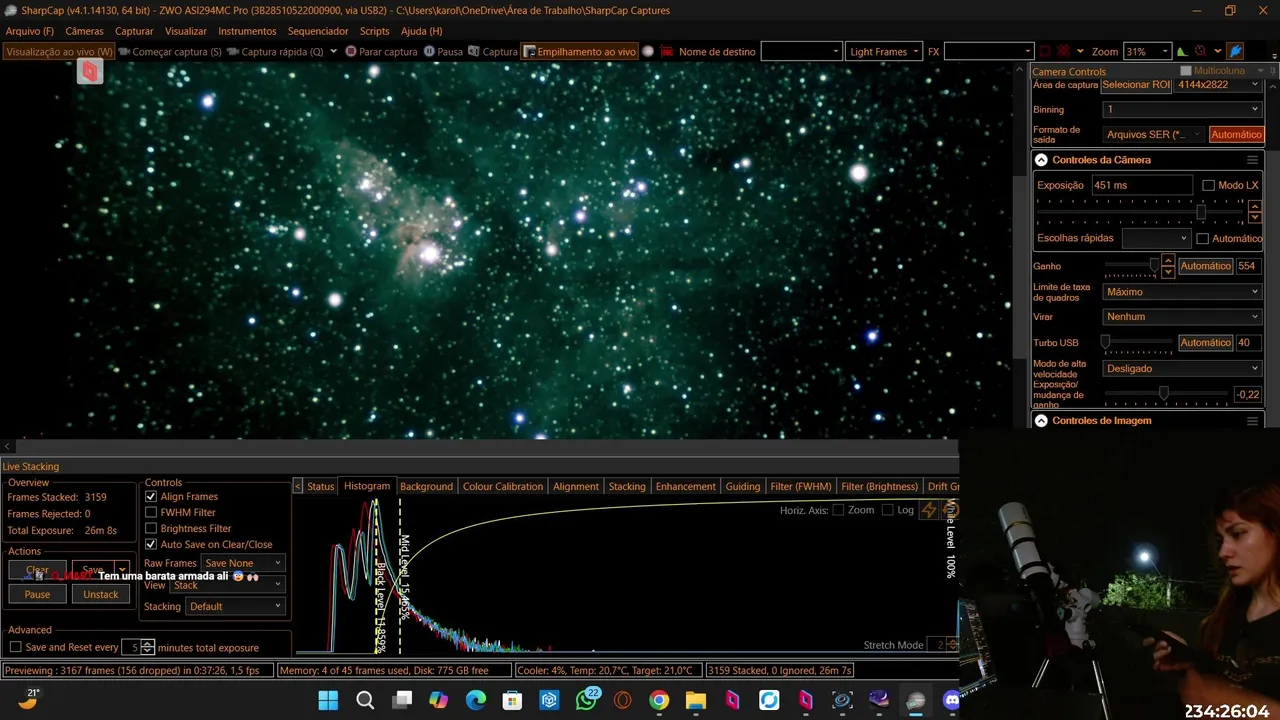This screenshot has width=1280, height=720.
Task: Switch to the Background tab
Action: [x=426, y=486]
